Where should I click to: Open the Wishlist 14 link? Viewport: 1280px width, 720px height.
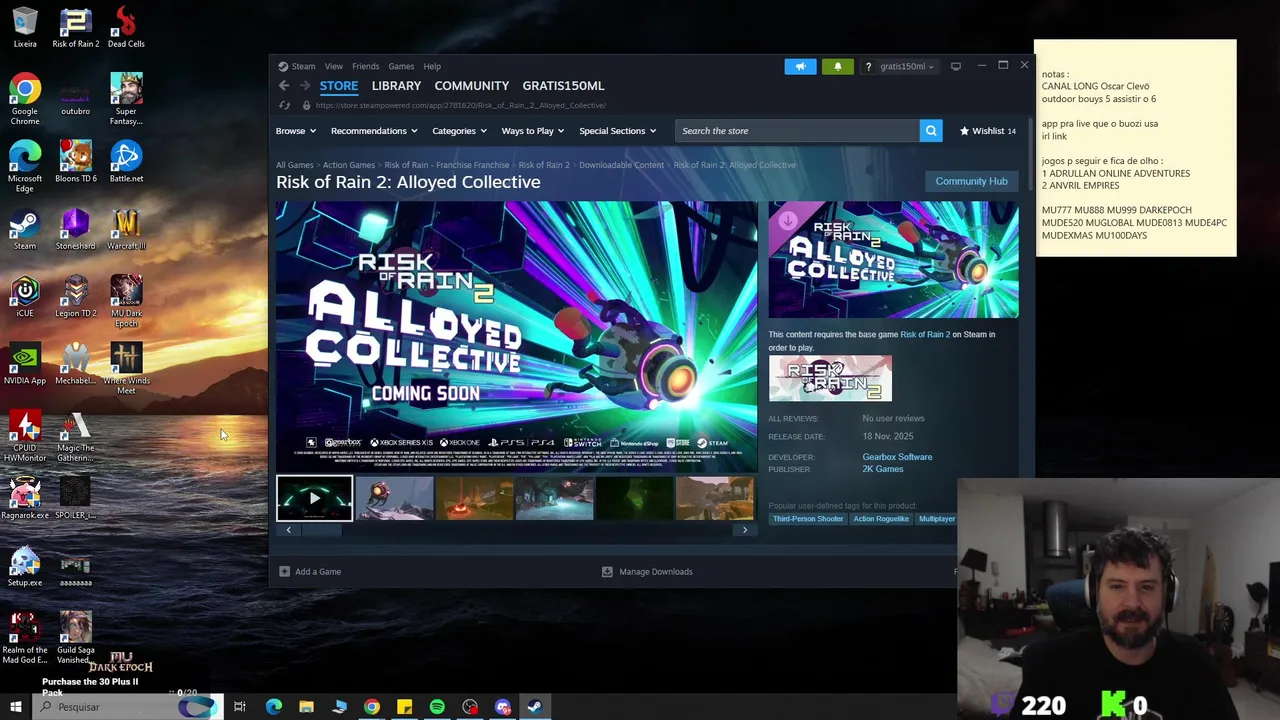coord(988,131)
